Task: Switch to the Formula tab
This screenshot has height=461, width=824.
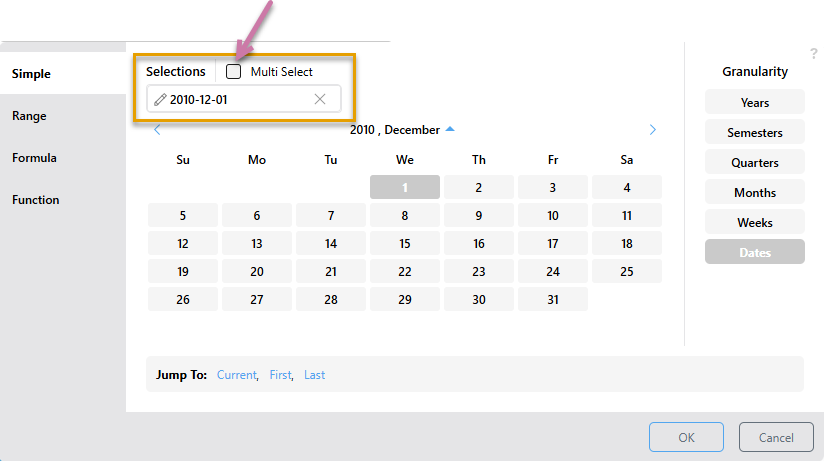Action: [x=34, y=158]
